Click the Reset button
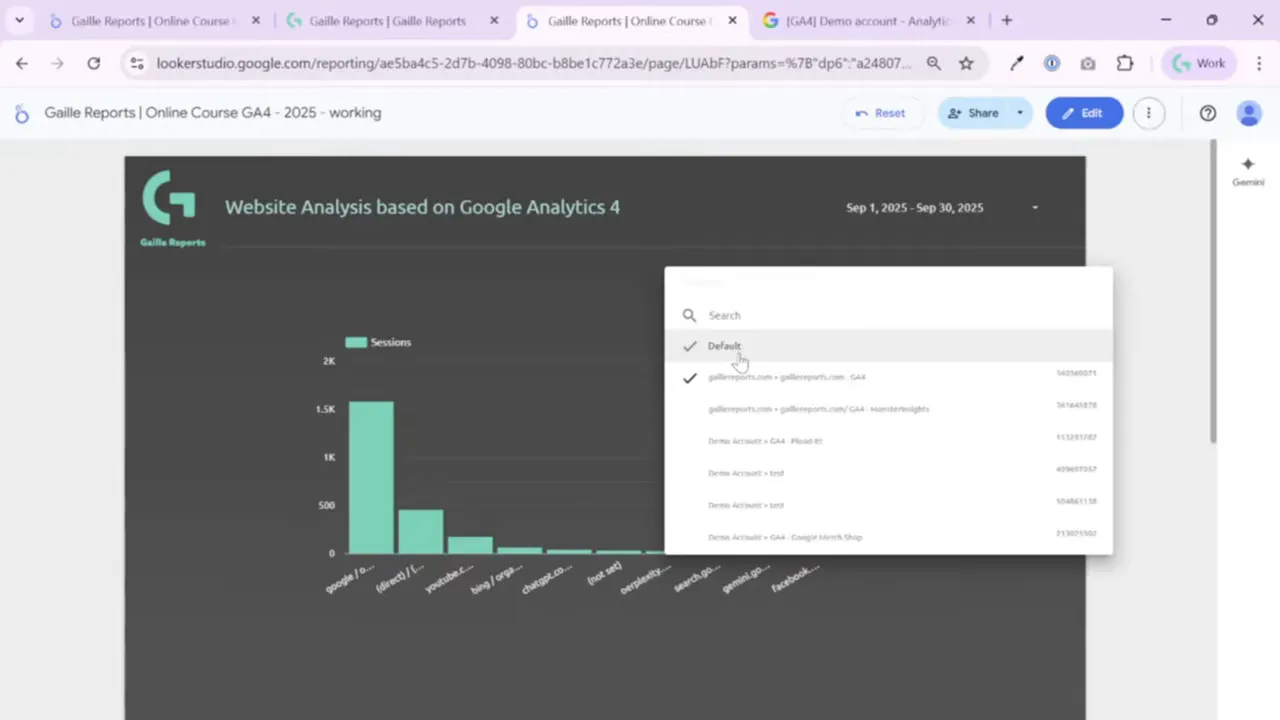The height and width of the screenshot is (720, 1280). pos(880,113)
